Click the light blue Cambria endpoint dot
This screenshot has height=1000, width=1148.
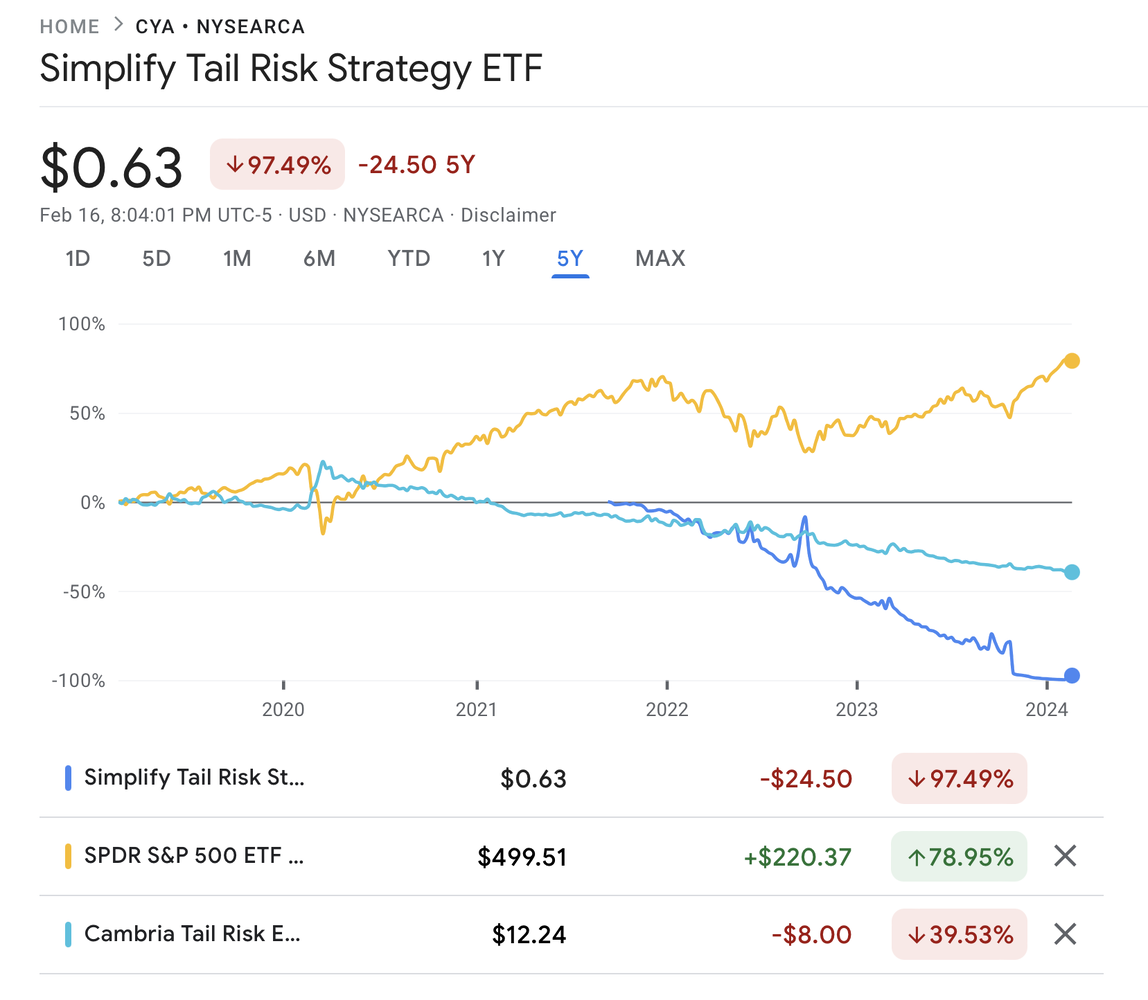pyautogui.click(x=1071, y=572)
